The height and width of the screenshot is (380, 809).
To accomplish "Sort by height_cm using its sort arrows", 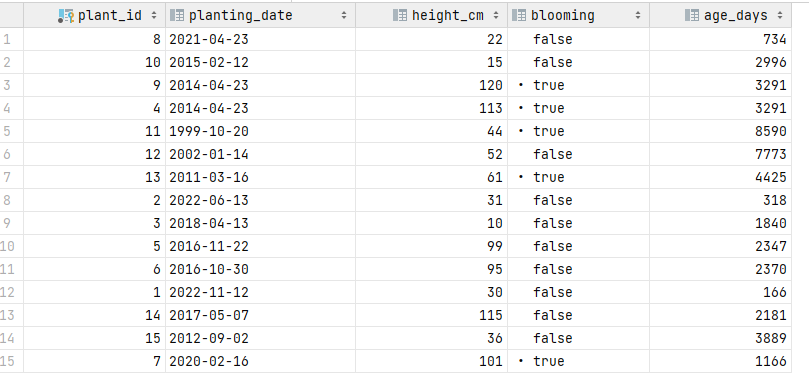I will tap(496, 16).
